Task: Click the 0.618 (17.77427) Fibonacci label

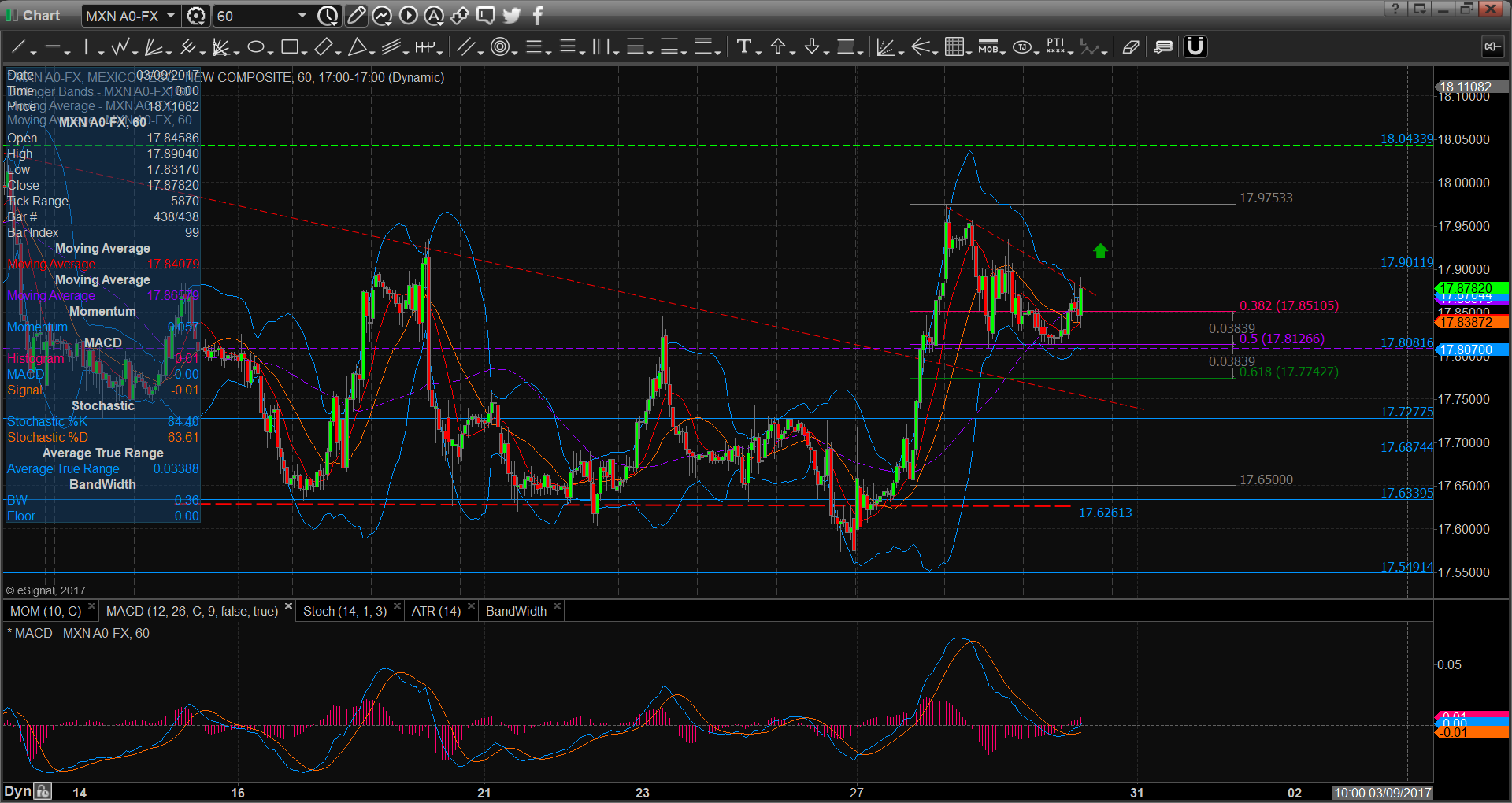Action: [x=1289, y=372]
